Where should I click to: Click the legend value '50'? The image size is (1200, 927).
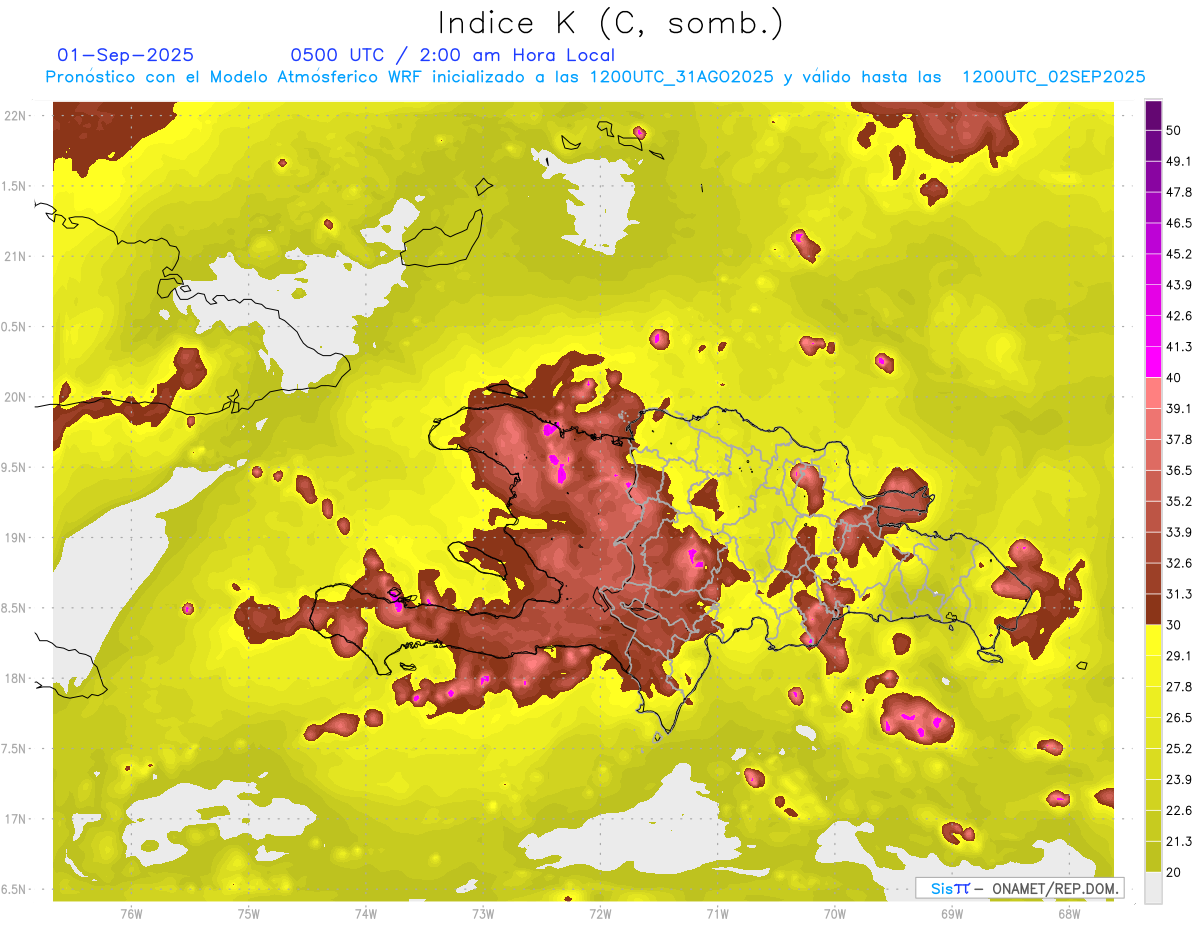click(x=1174, y=130)
